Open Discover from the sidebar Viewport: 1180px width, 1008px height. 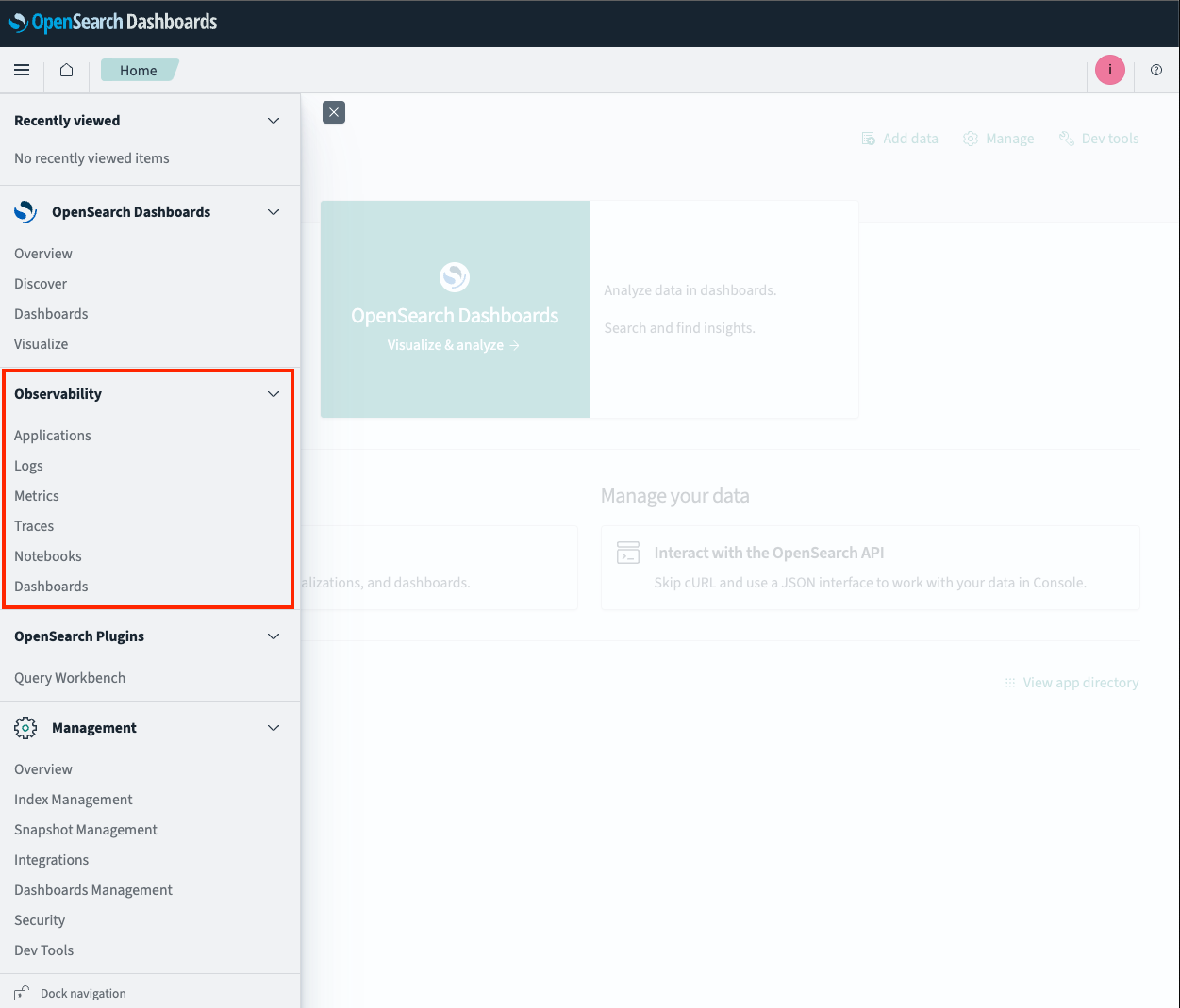pyautogui.click(x=41, y=284)
